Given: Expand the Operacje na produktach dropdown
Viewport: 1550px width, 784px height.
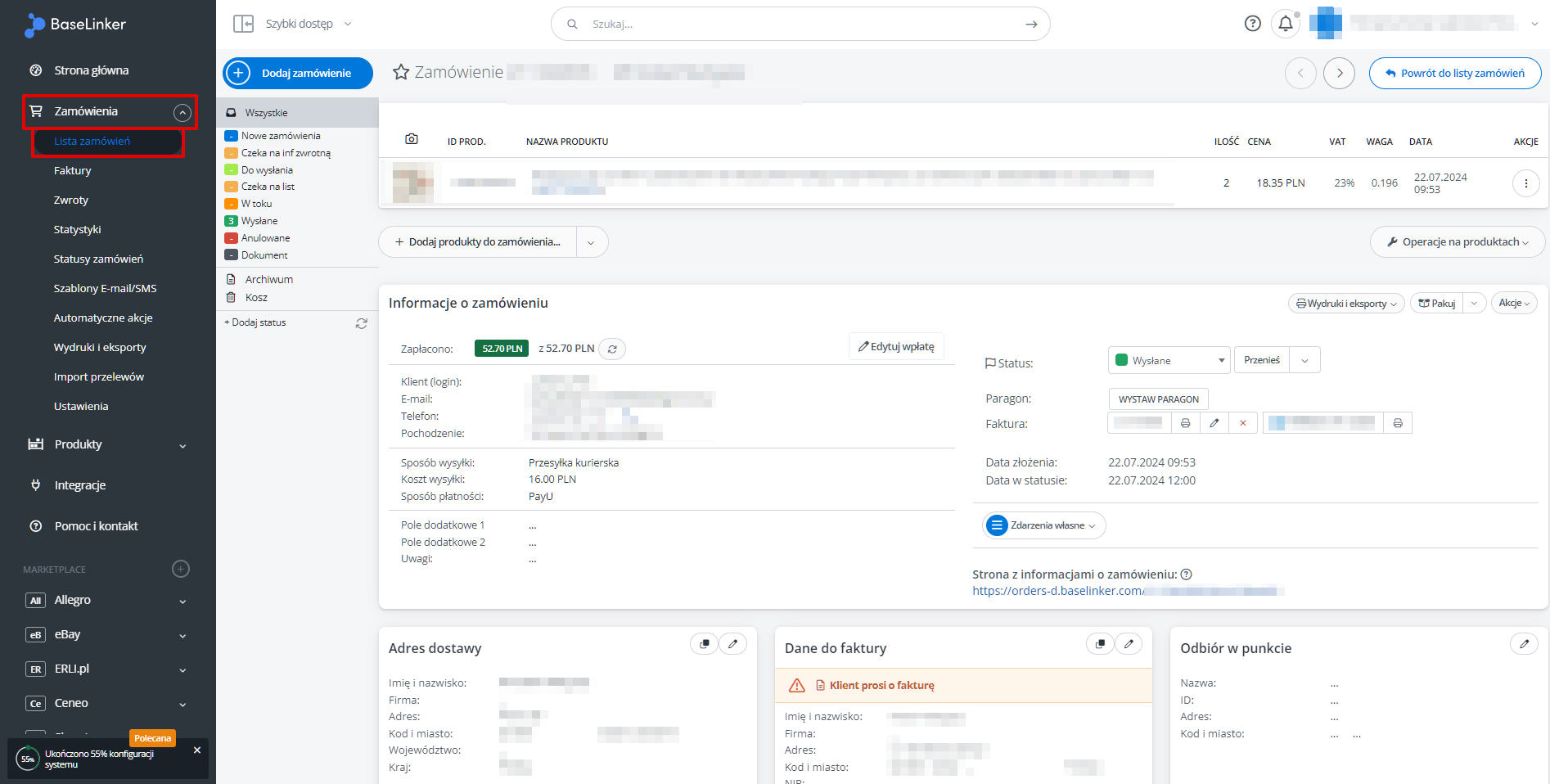Looking at the screenshot, I should 1457,242.
